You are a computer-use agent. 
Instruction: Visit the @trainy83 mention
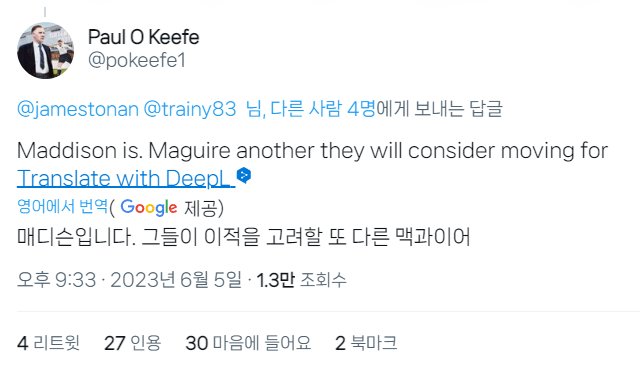coord(190,109)
